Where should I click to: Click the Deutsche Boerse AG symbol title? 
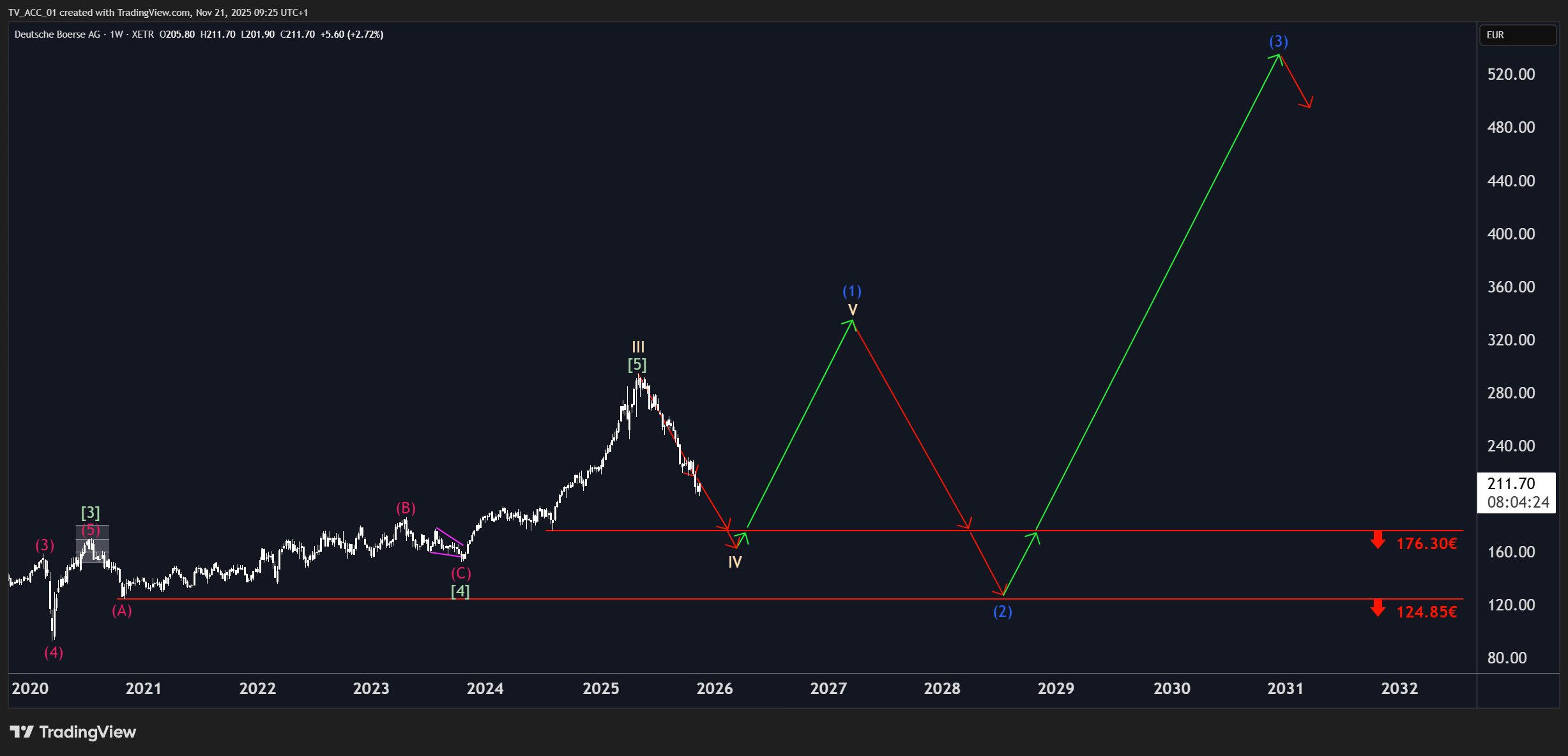coord(57,34)
